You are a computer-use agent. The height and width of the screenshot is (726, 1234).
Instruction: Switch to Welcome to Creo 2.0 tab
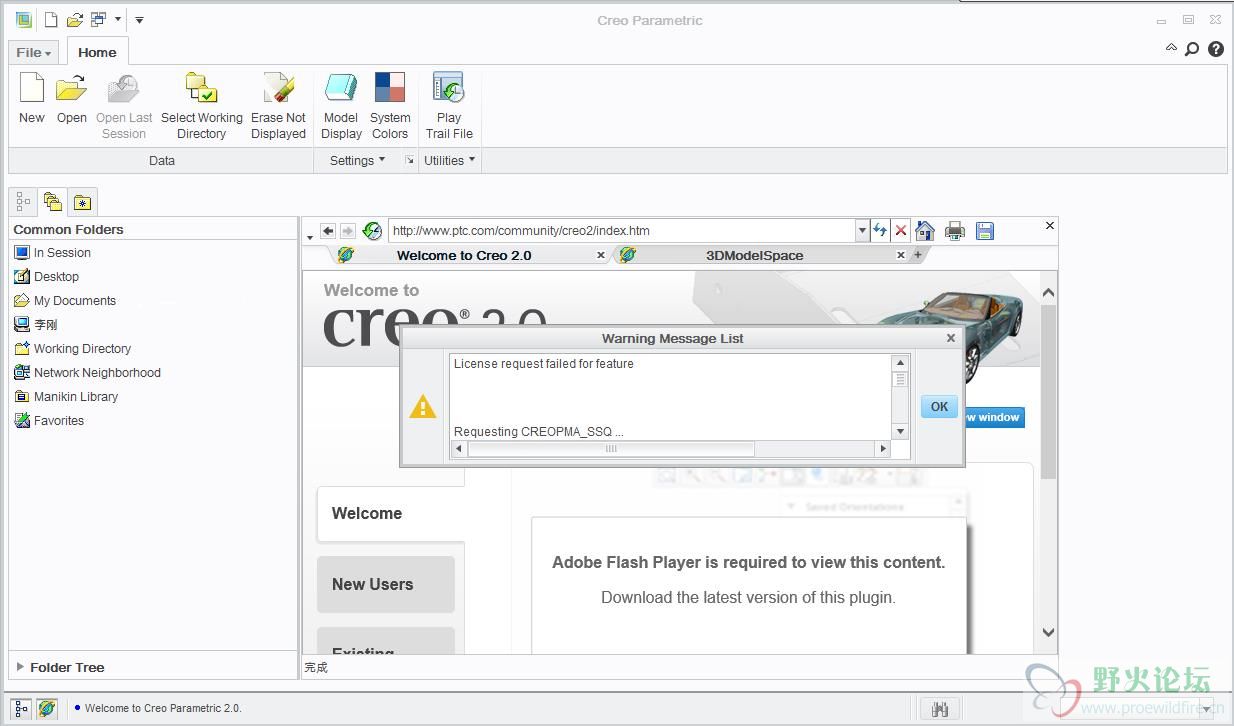(x=464, y=256)
